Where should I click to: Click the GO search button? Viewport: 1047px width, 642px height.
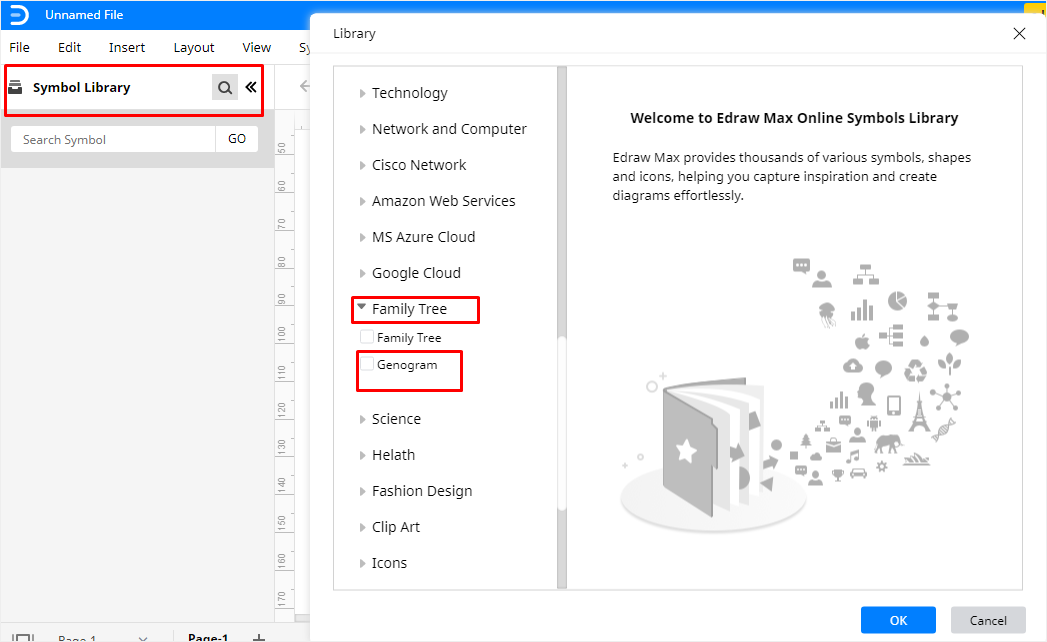coord(237,139)
